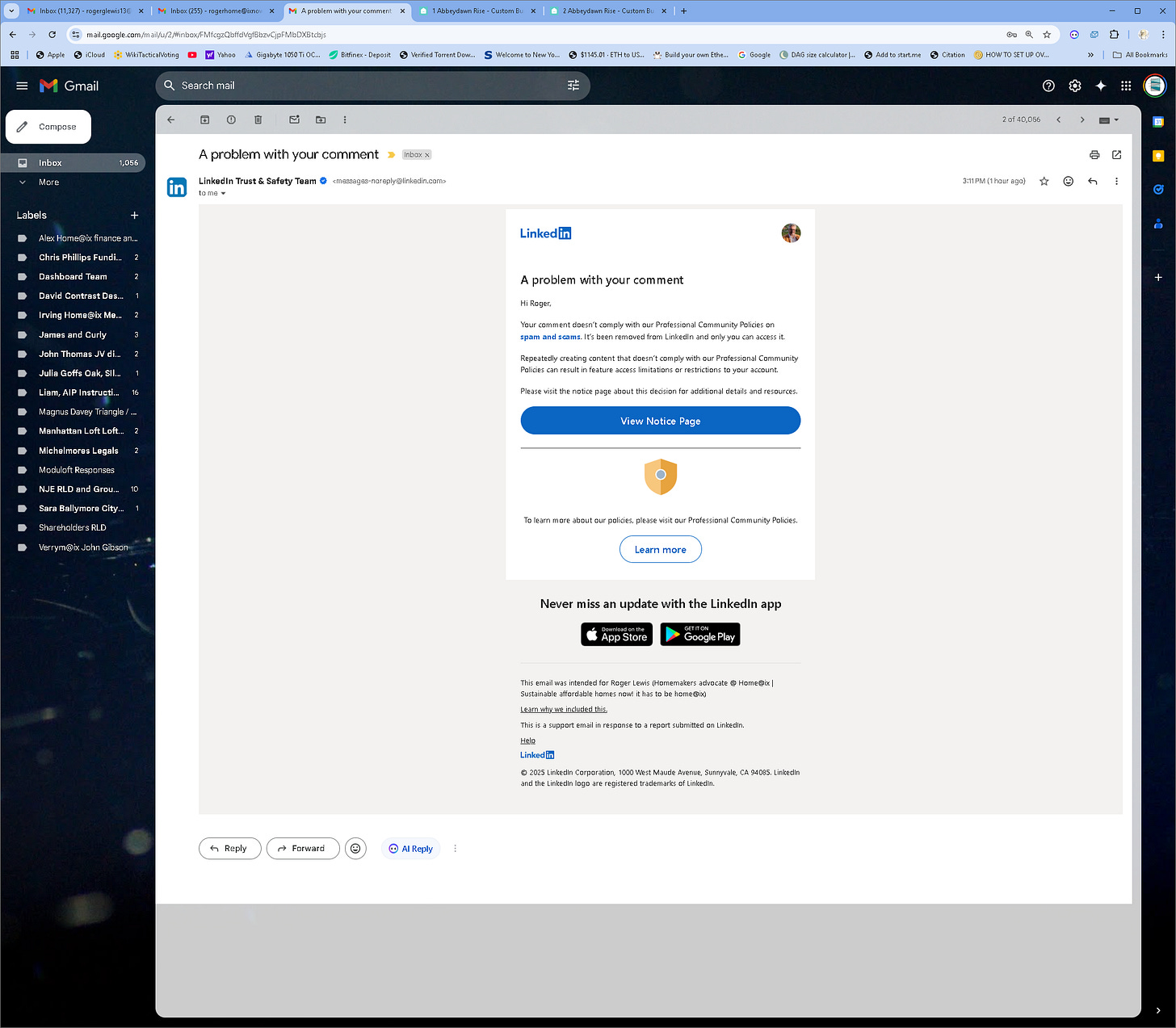This screenshot has height=1028, width=1176.
Task: Toggle the importance marker next to subject
Action: [392, 155]
